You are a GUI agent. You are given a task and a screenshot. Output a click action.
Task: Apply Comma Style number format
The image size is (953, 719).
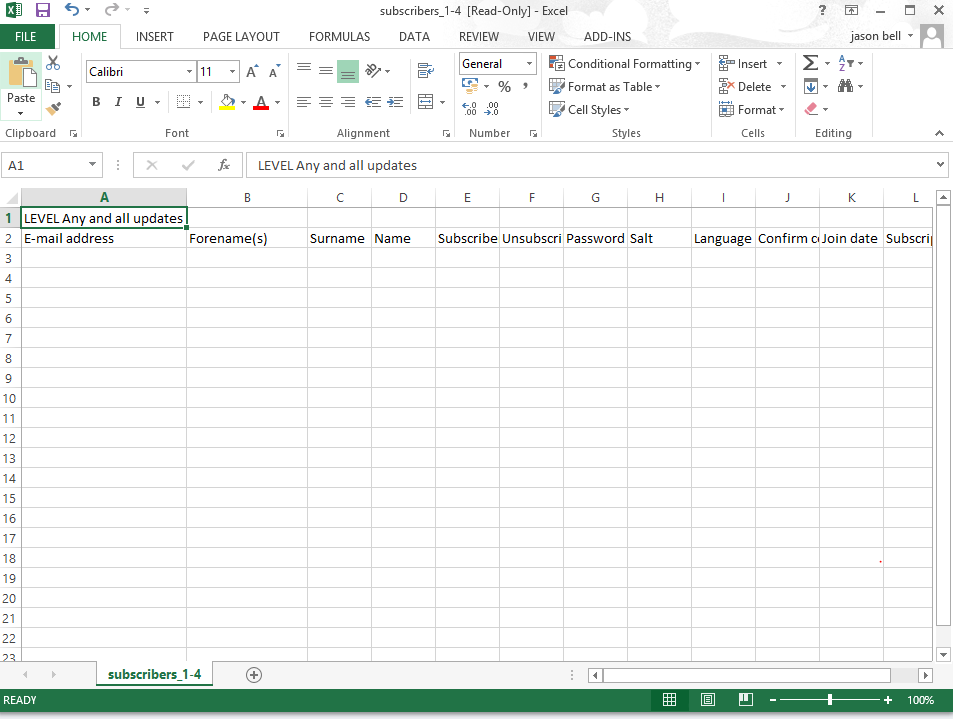coord(525,86)
